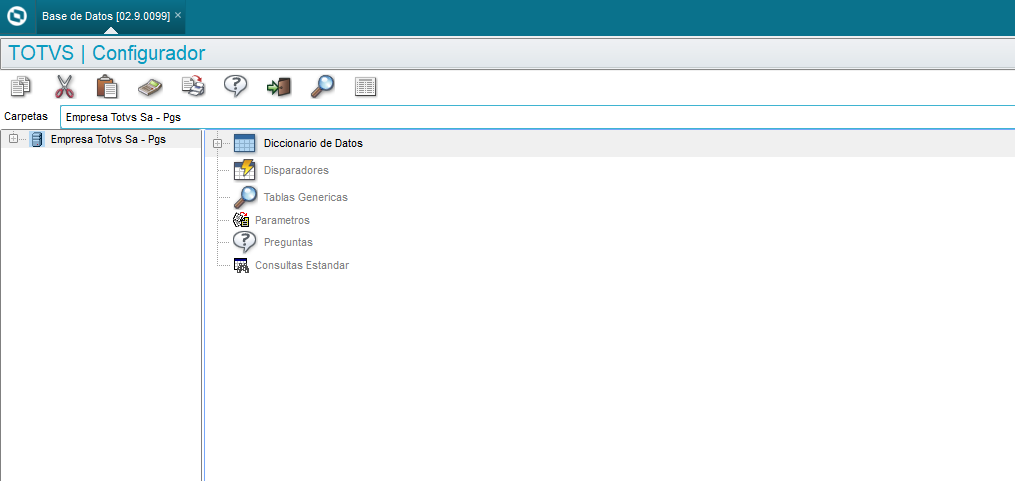
Task: Expand the Diccionario de Datos node
Action: pyautogui.click(x=218, y=144)
